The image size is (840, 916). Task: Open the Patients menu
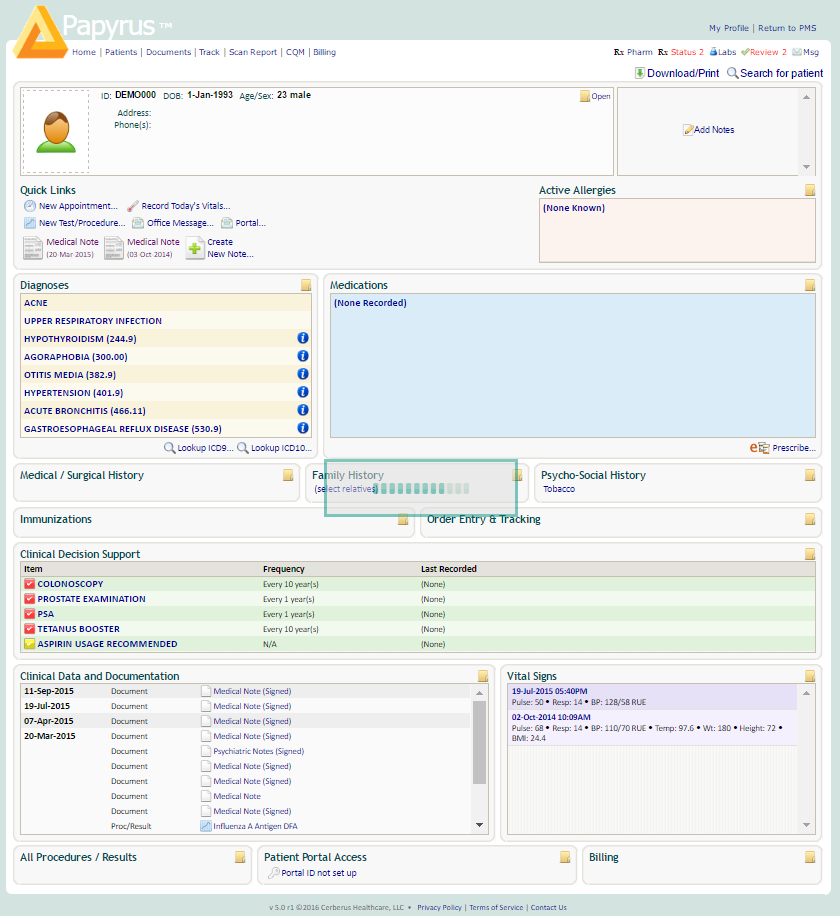click(x=121, y=52)
